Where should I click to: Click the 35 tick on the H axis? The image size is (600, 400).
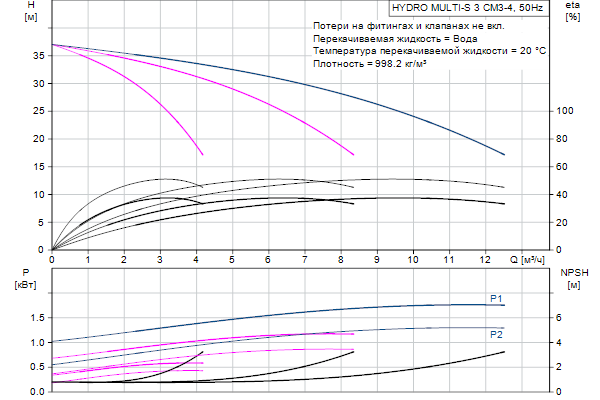click(39, 56)
